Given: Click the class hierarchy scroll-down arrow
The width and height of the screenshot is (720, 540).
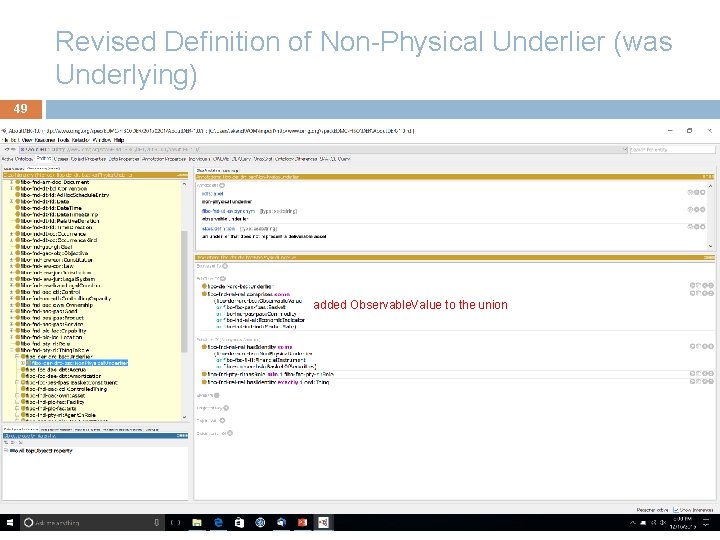Looking at the screenshot, I should (185, 417).
